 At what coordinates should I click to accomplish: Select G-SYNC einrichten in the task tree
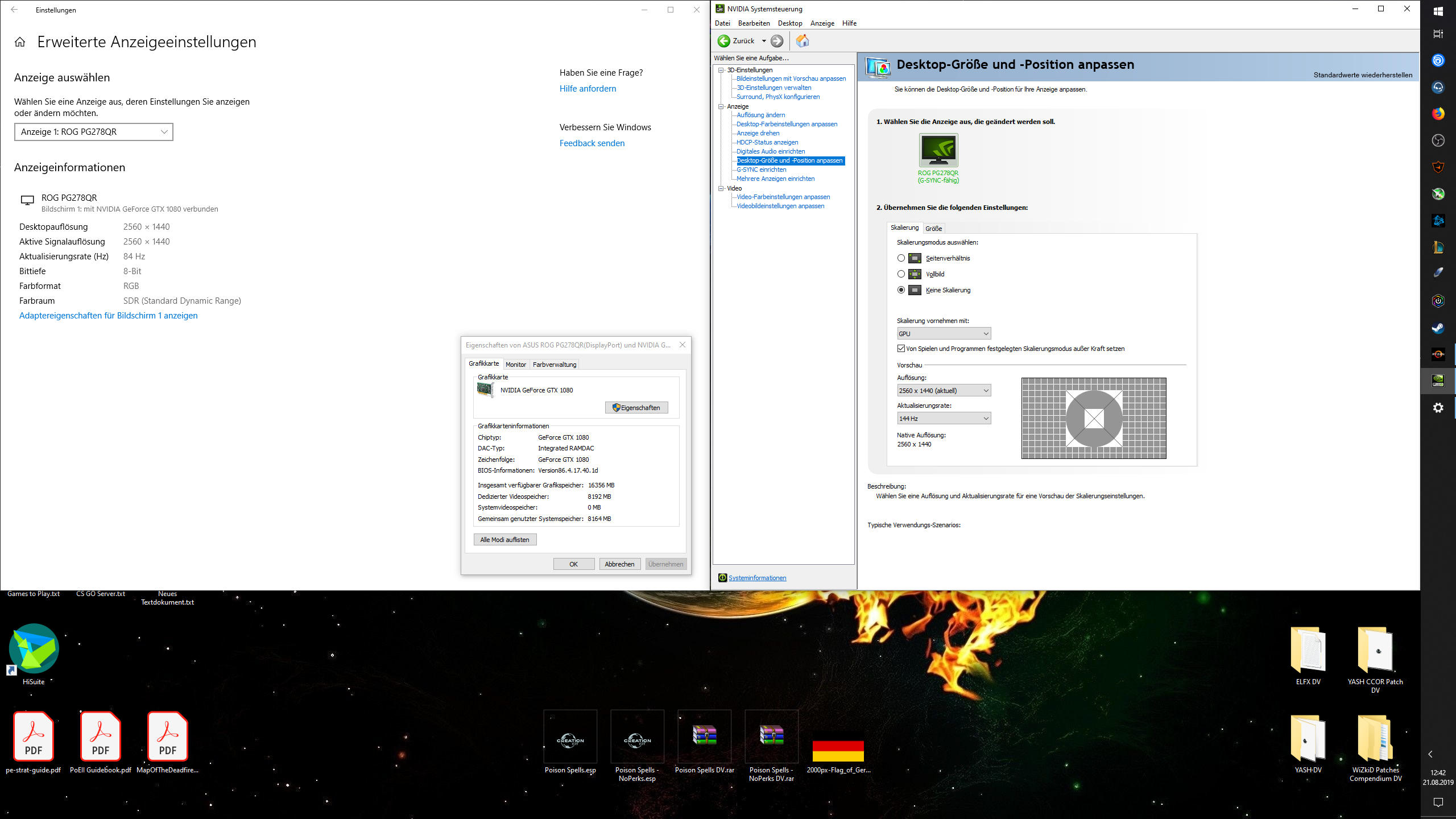761,169
